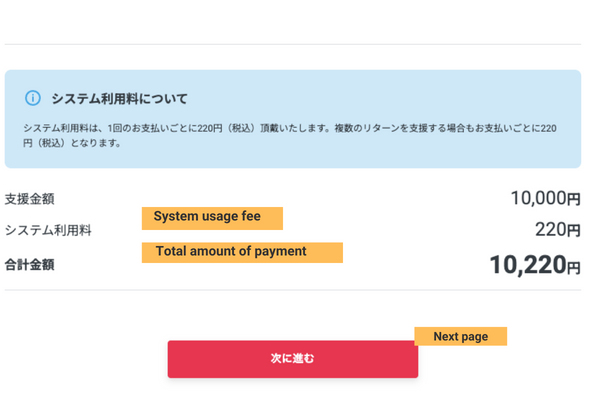
Task: Select the システム利用料 row label
Action: (x=48, y=230)
